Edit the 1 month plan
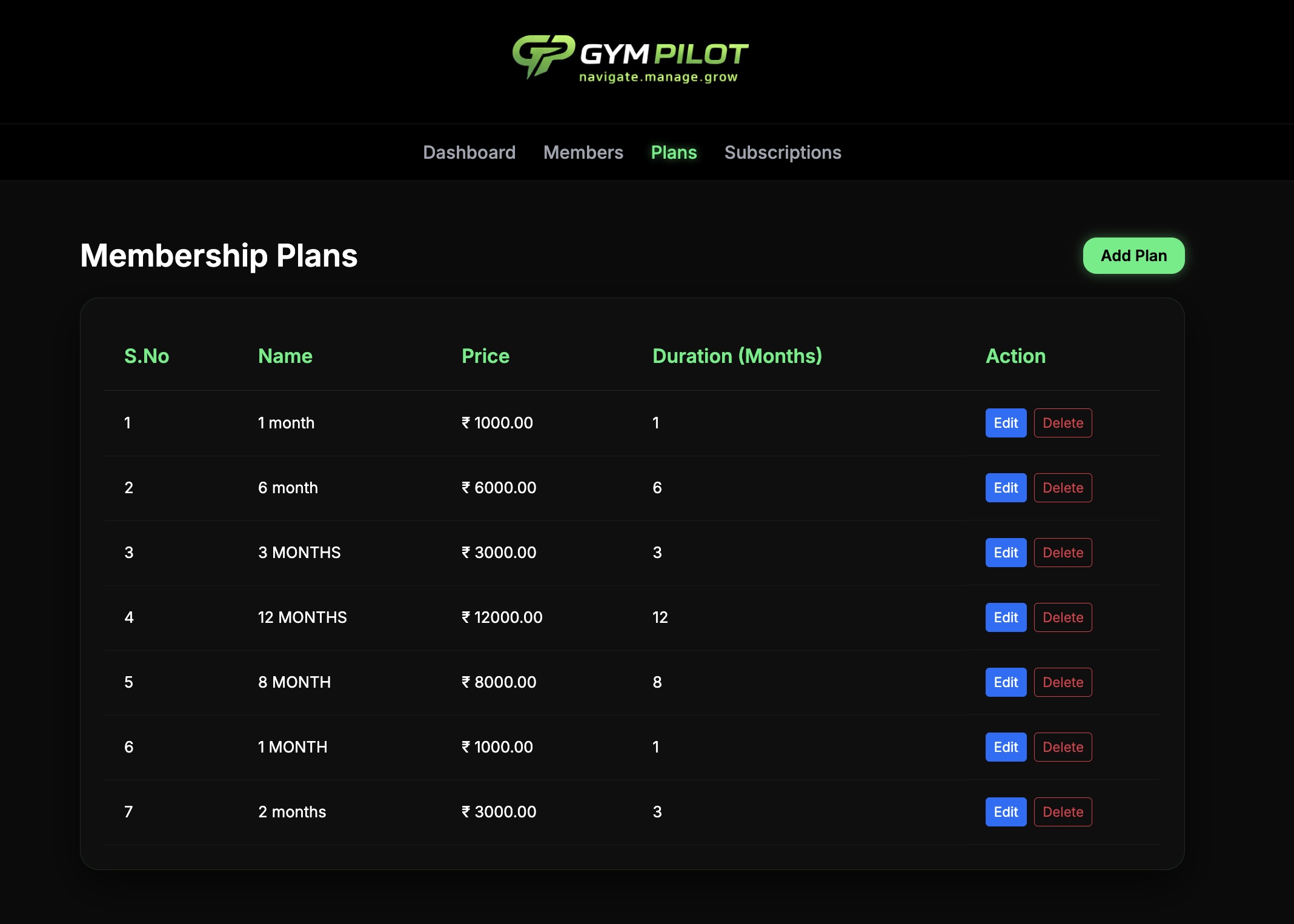Viewport: 1294px width, 924px height. tap(1006, 423)
